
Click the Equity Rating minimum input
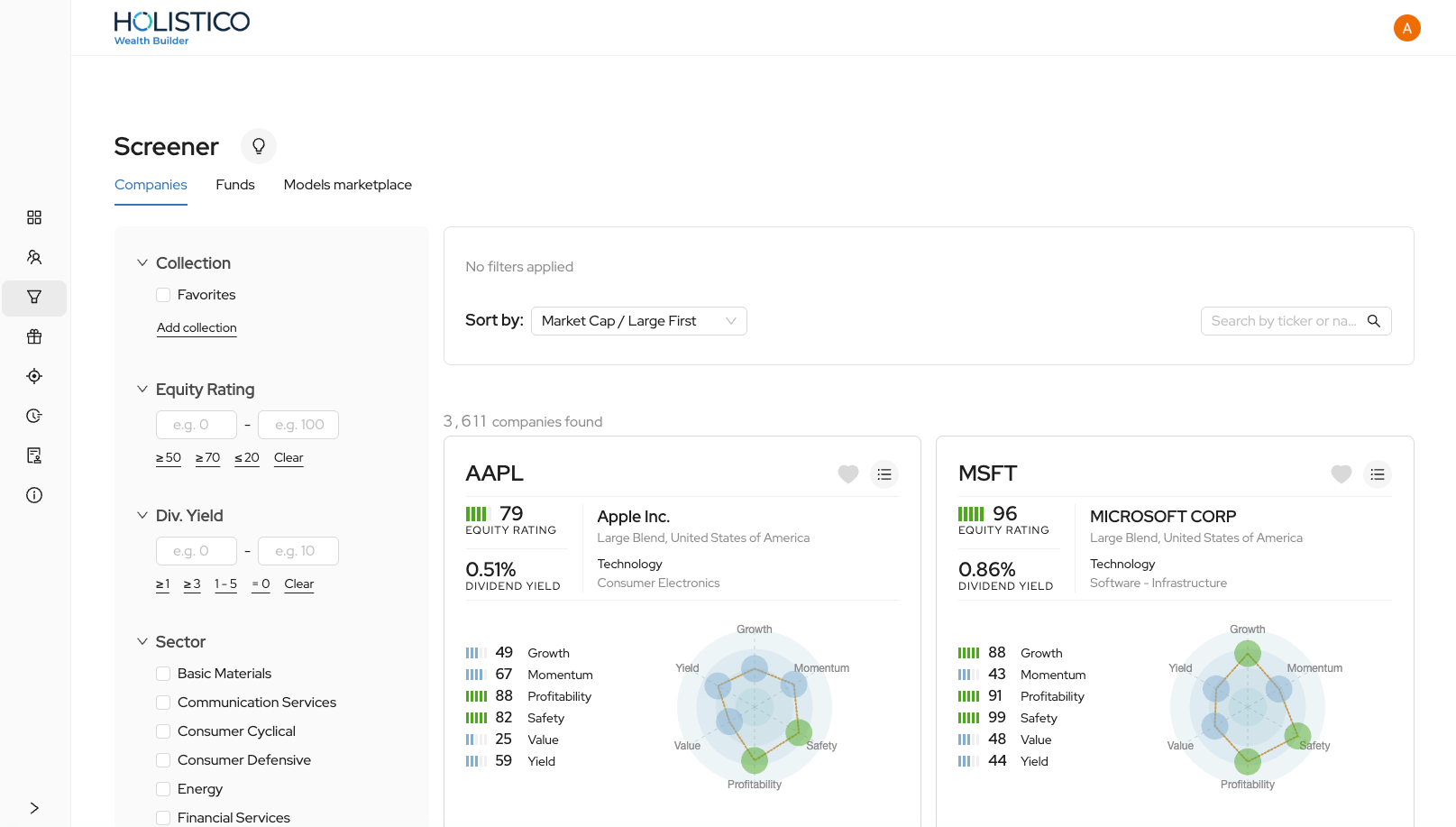coord(197,425)
